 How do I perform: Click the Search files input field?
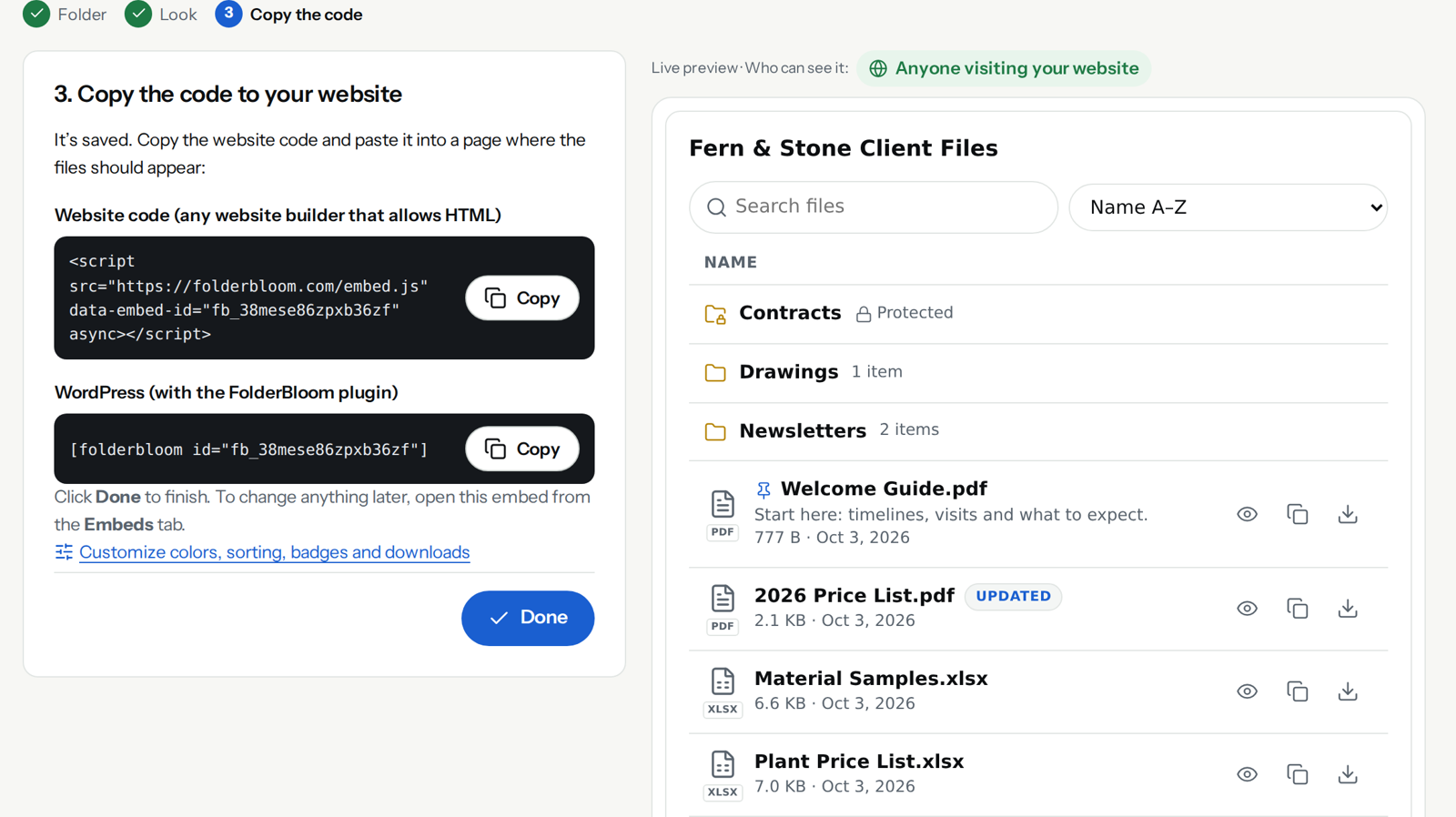coord(874,207)
